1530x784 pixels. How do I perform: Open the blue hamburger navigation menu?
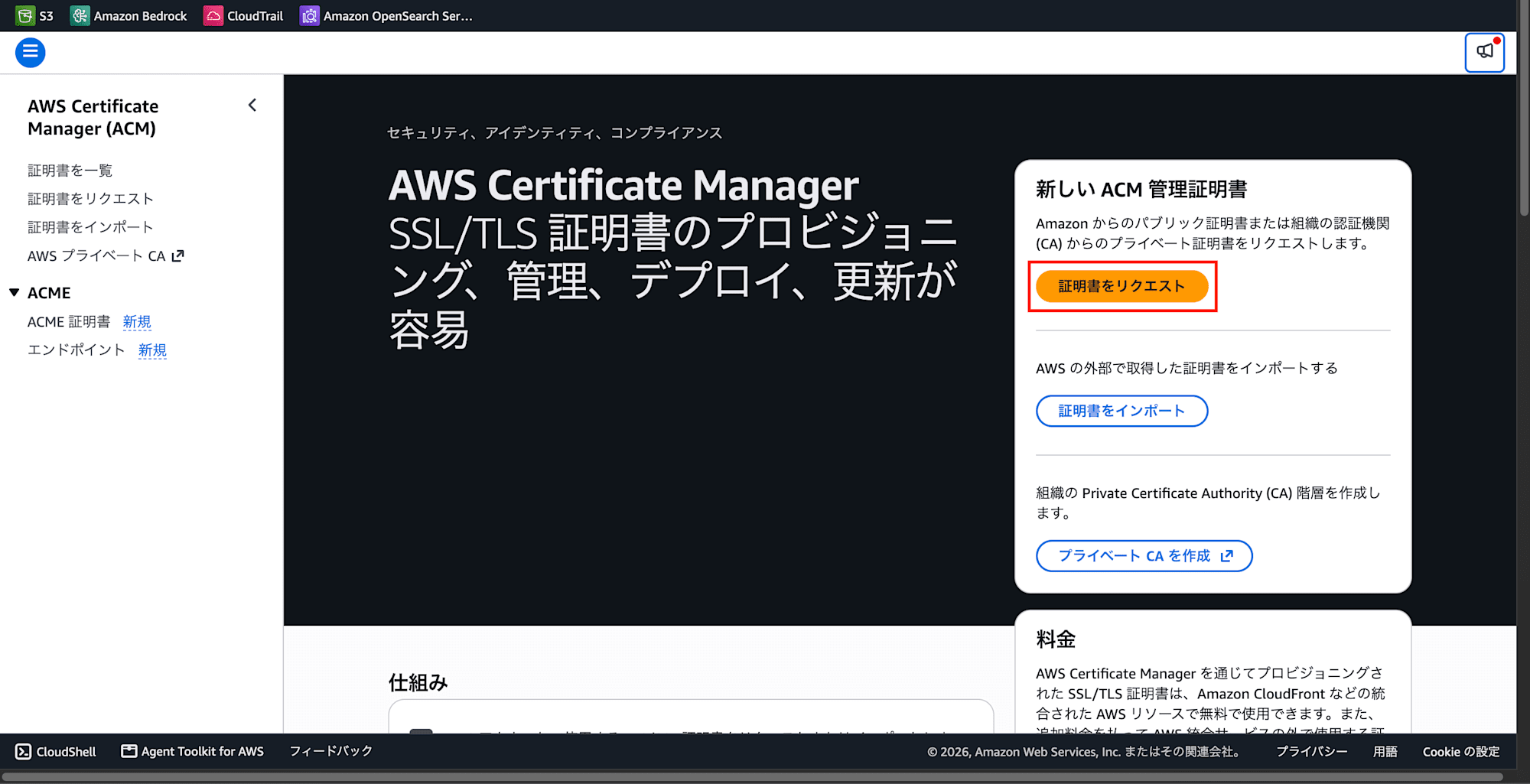(31, 52)
